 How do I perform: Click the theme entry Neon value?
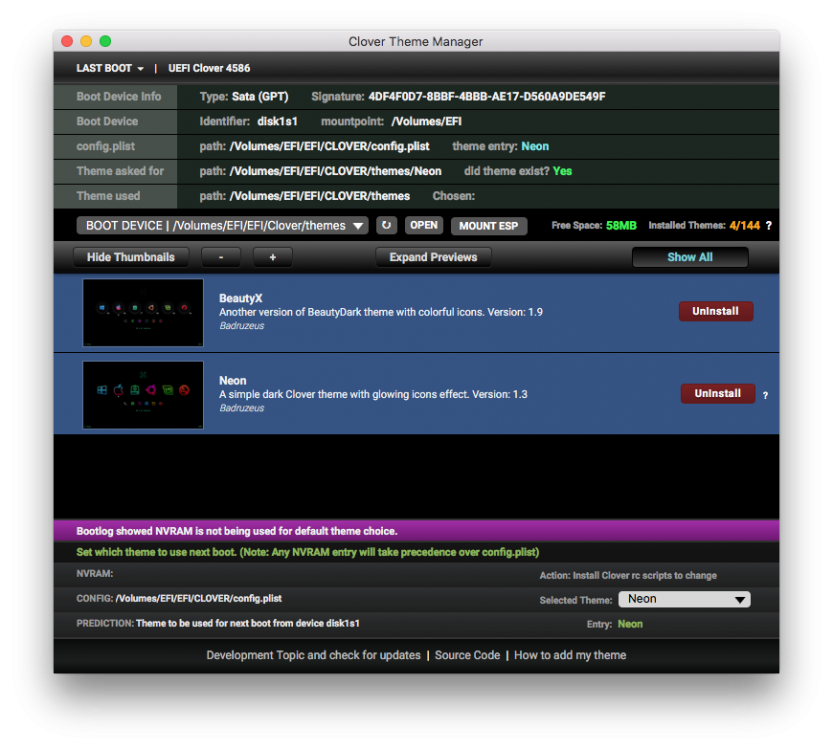tap(535, 147)
